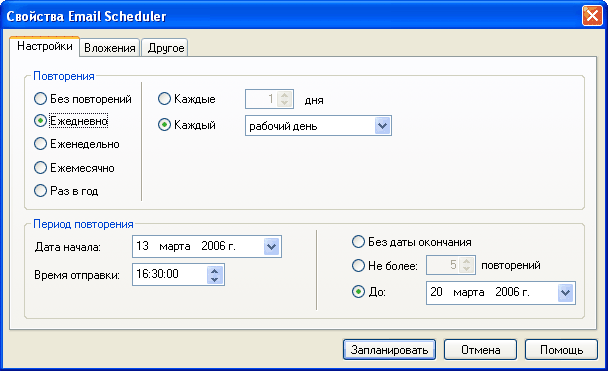Click the year '2006' in start date field
This screenshot has width=608, height=371.
click(213, 246)
